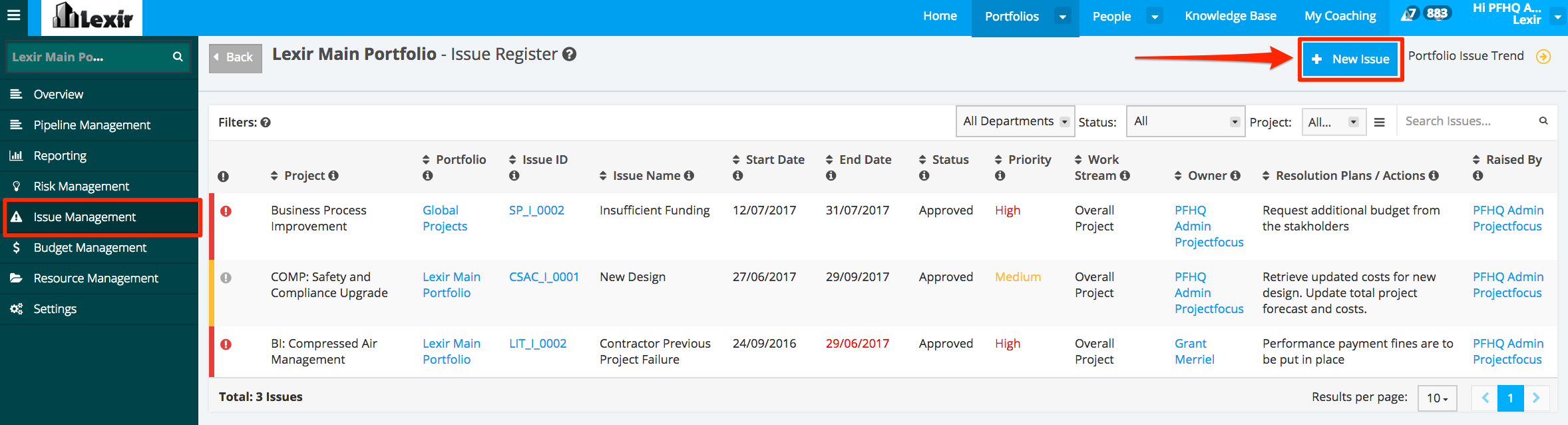The image size is (1568, 425).
Task: Click the Lexir logo
Action: 92,17
